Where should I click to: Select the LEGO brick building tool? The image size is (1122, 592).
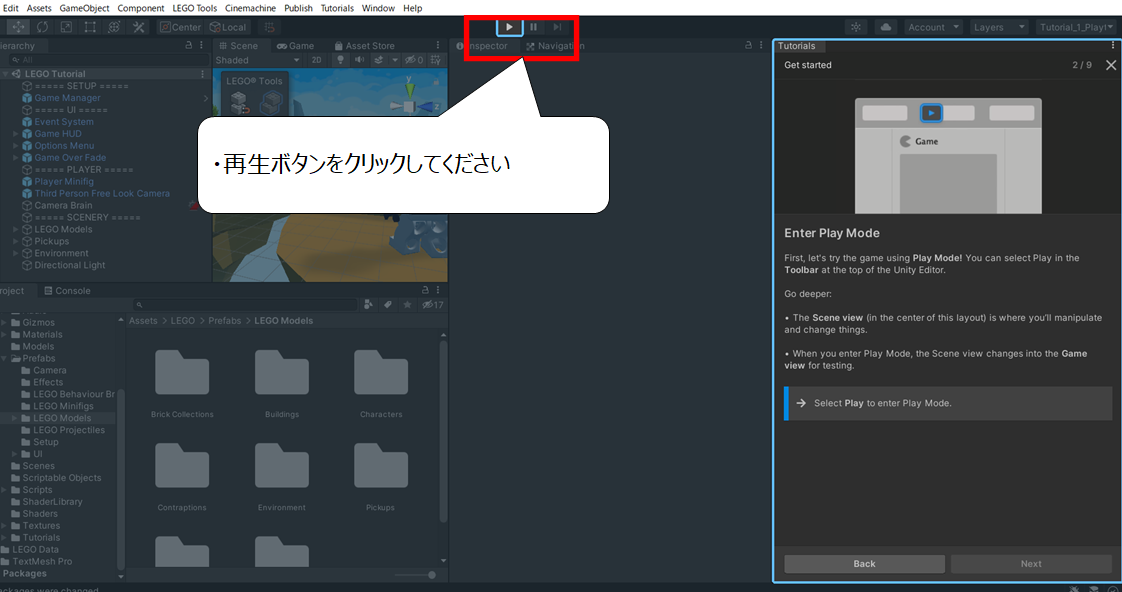pyautogui.click(x=270, y=102)
